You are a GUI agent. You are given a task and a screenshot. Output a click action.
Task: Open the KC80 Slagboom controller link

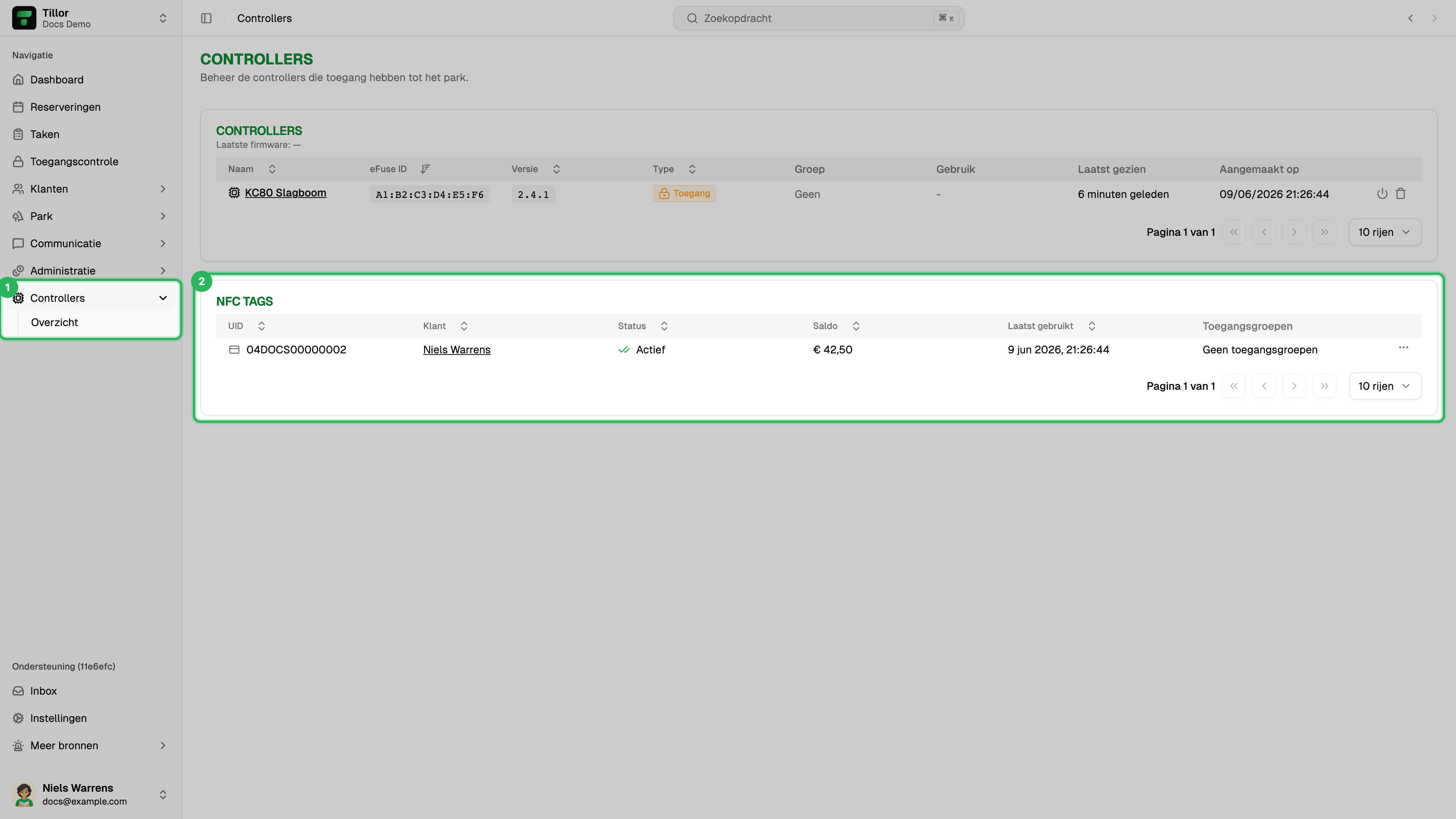286,193
